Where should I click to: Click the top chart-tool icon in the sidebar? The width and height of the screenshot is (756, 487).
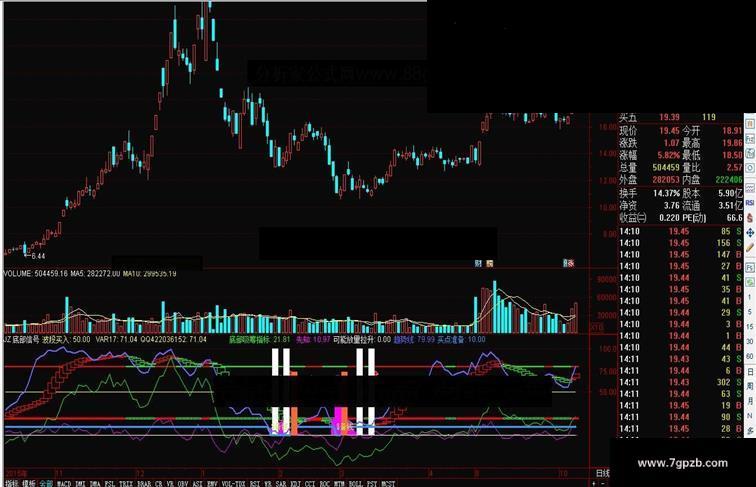(x=750, y=124)
